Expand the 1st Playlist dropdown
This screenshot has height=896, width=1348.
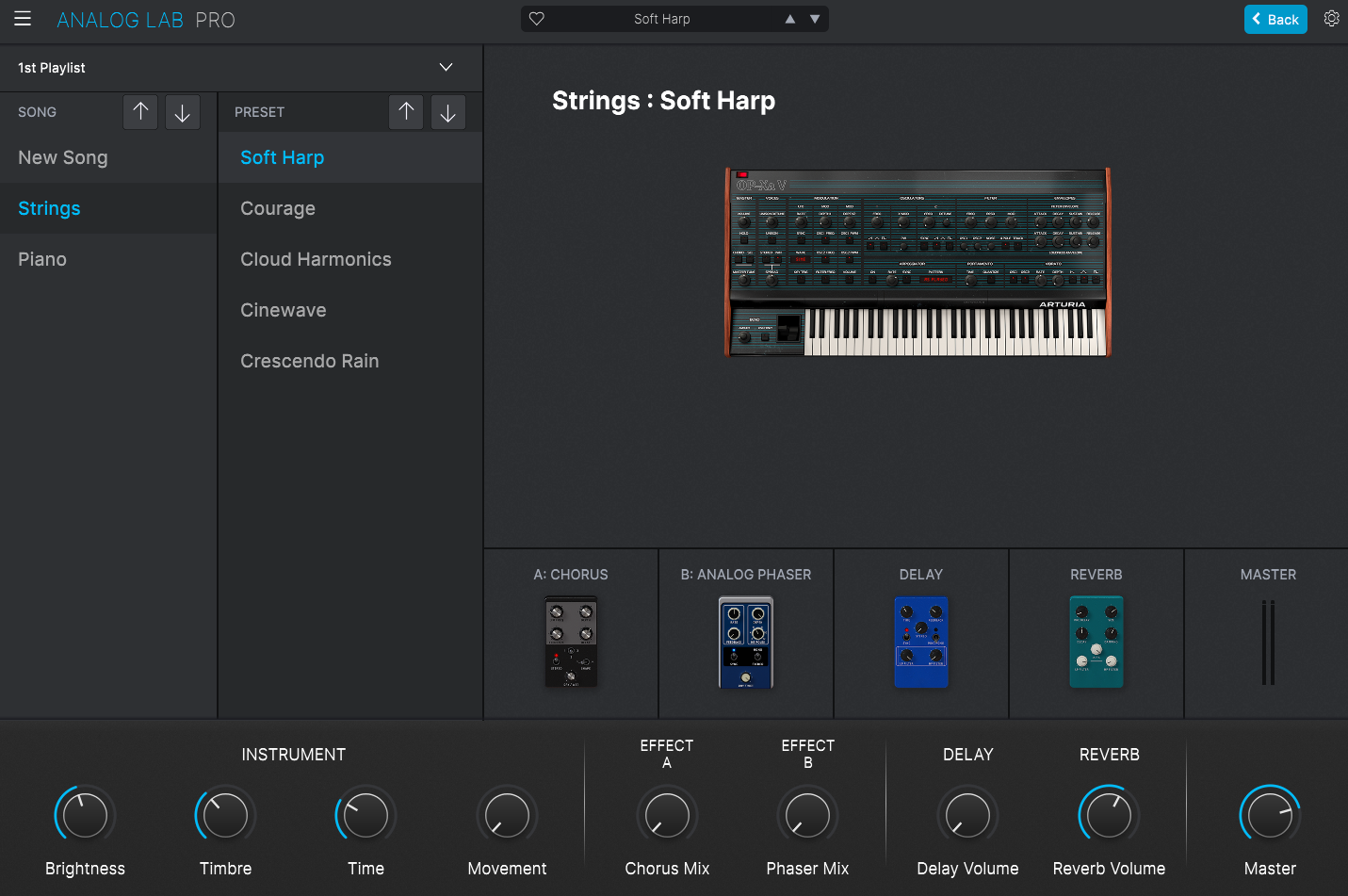pos(446,68)
